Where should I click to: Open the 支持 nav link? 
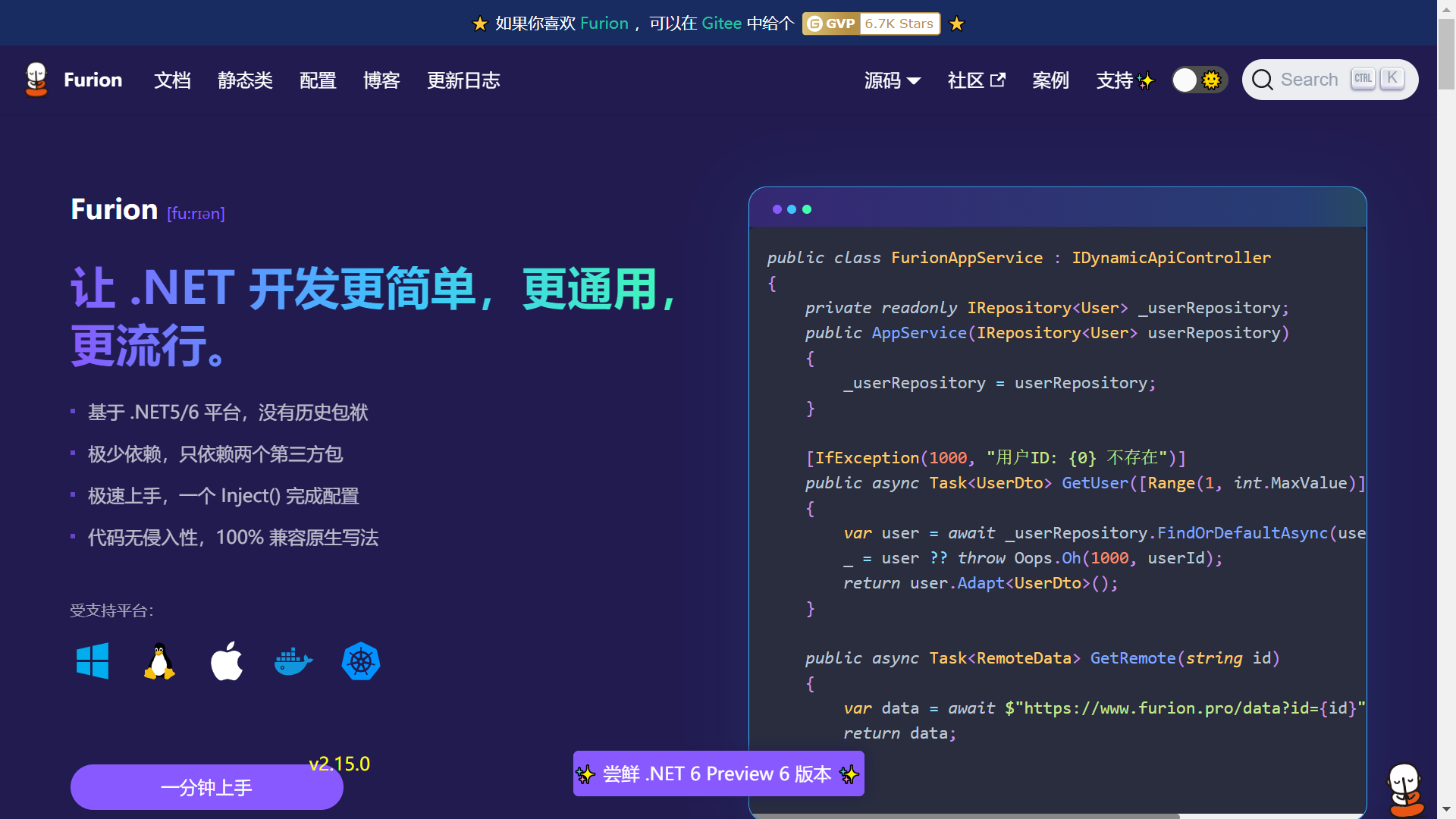(1125, 80)
